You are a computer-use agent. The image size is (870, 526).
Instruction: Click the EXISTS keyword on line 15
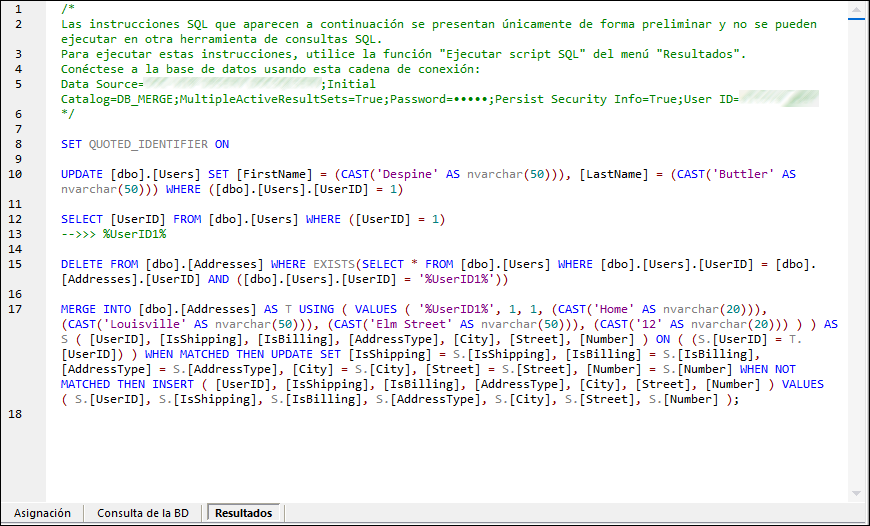[x=335, y=264]
